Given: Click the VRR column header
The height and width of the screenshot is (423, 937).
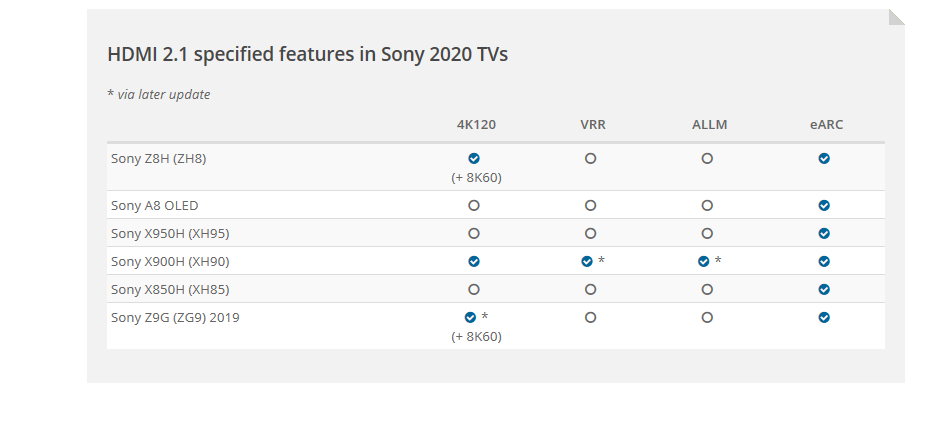Looking at the screenshot, I should pos(593,125).
